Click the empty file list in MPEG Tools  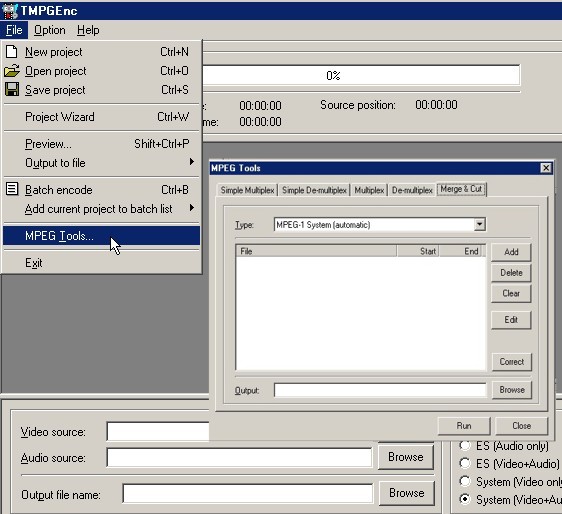[361, 313]
